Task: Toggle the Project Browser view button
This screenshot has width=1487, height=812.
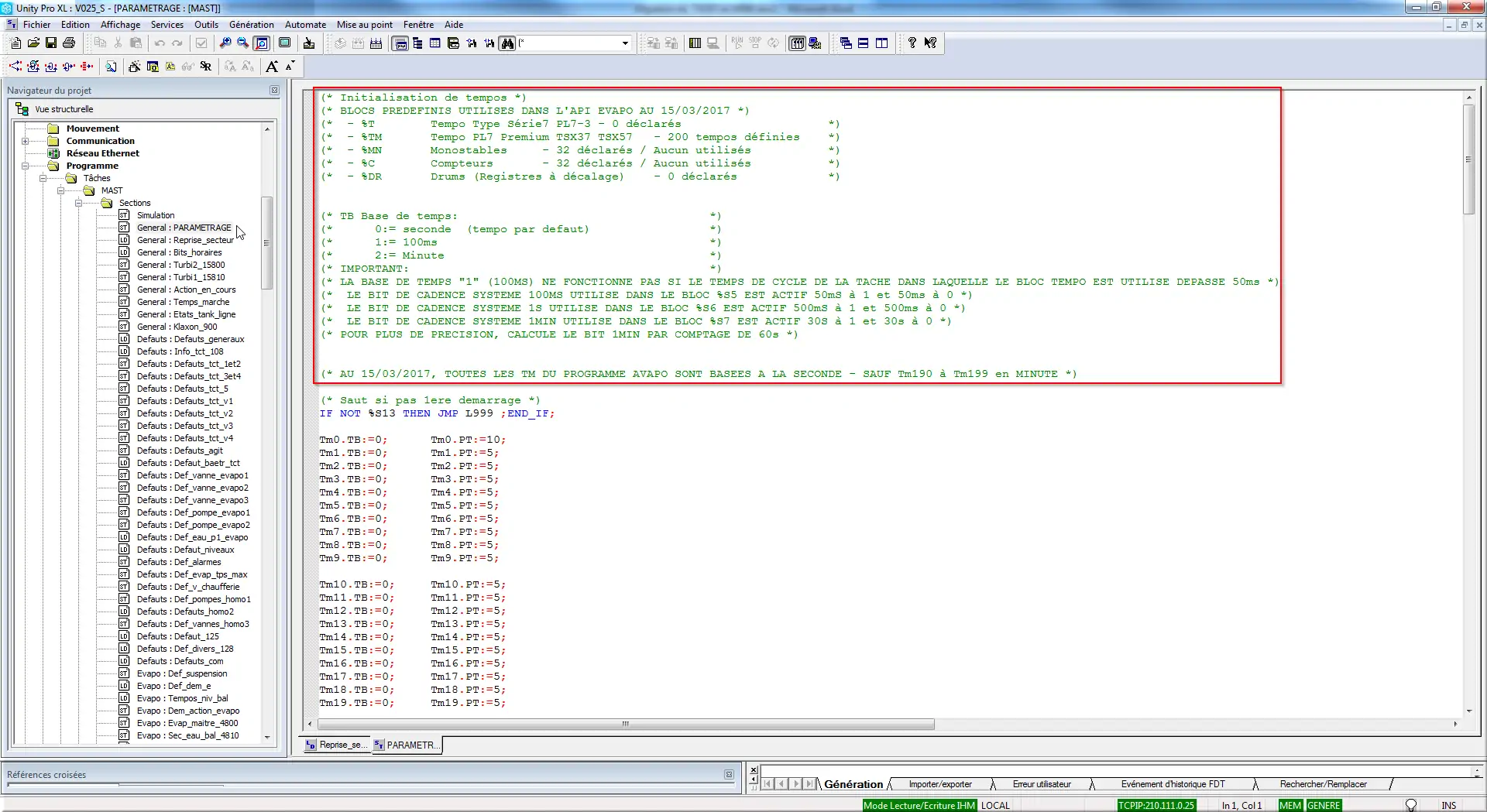Action: [401, 43]
